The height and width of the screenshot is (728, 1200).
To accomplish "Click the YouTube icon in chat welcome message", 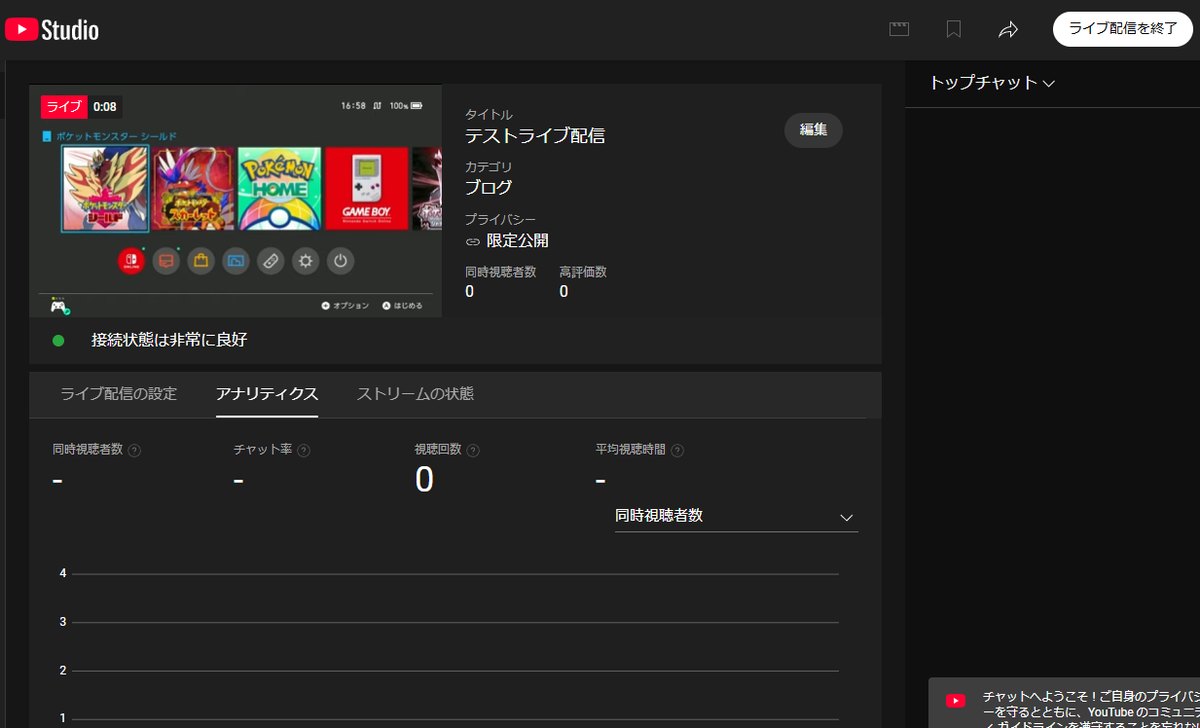I will click(955, 701).
